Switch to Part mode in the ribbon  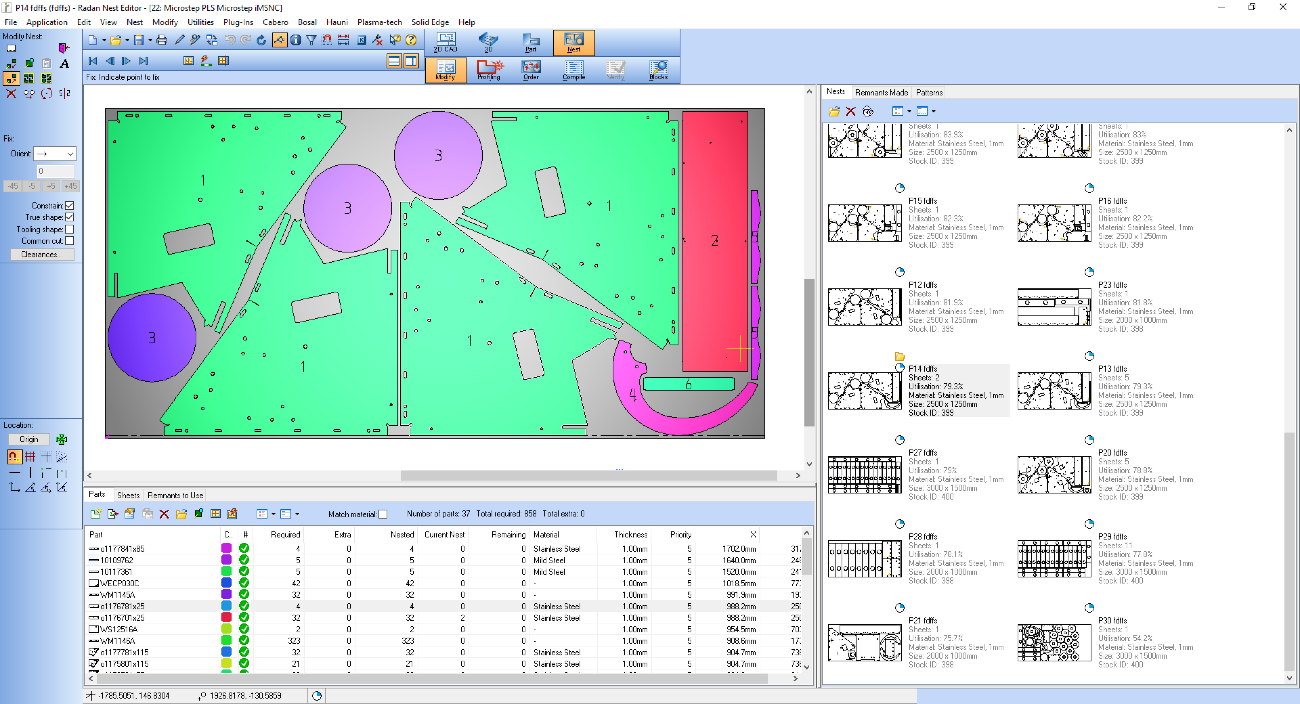531,43
